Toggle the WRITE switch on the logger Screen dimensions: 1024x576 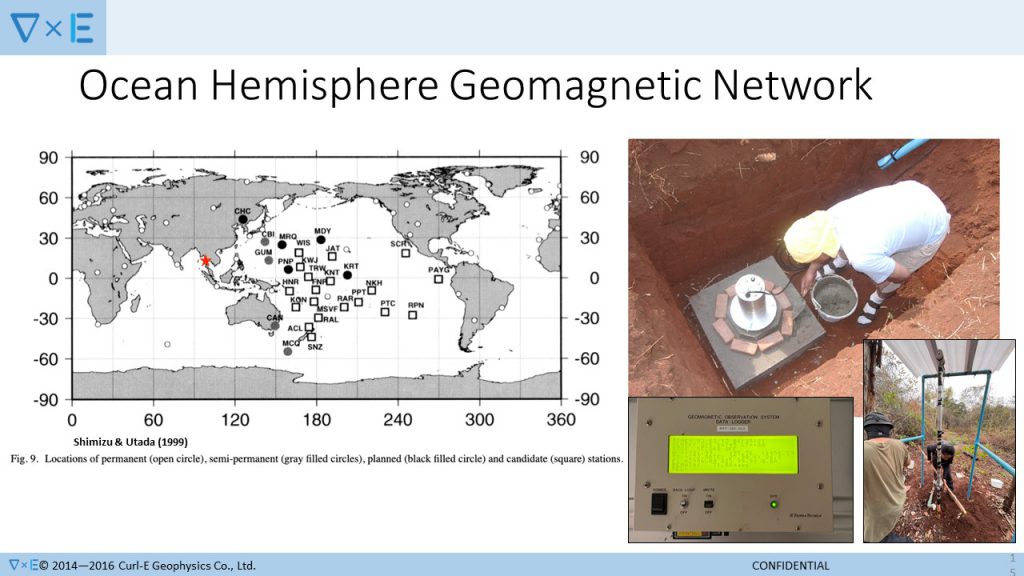(708, 503)
